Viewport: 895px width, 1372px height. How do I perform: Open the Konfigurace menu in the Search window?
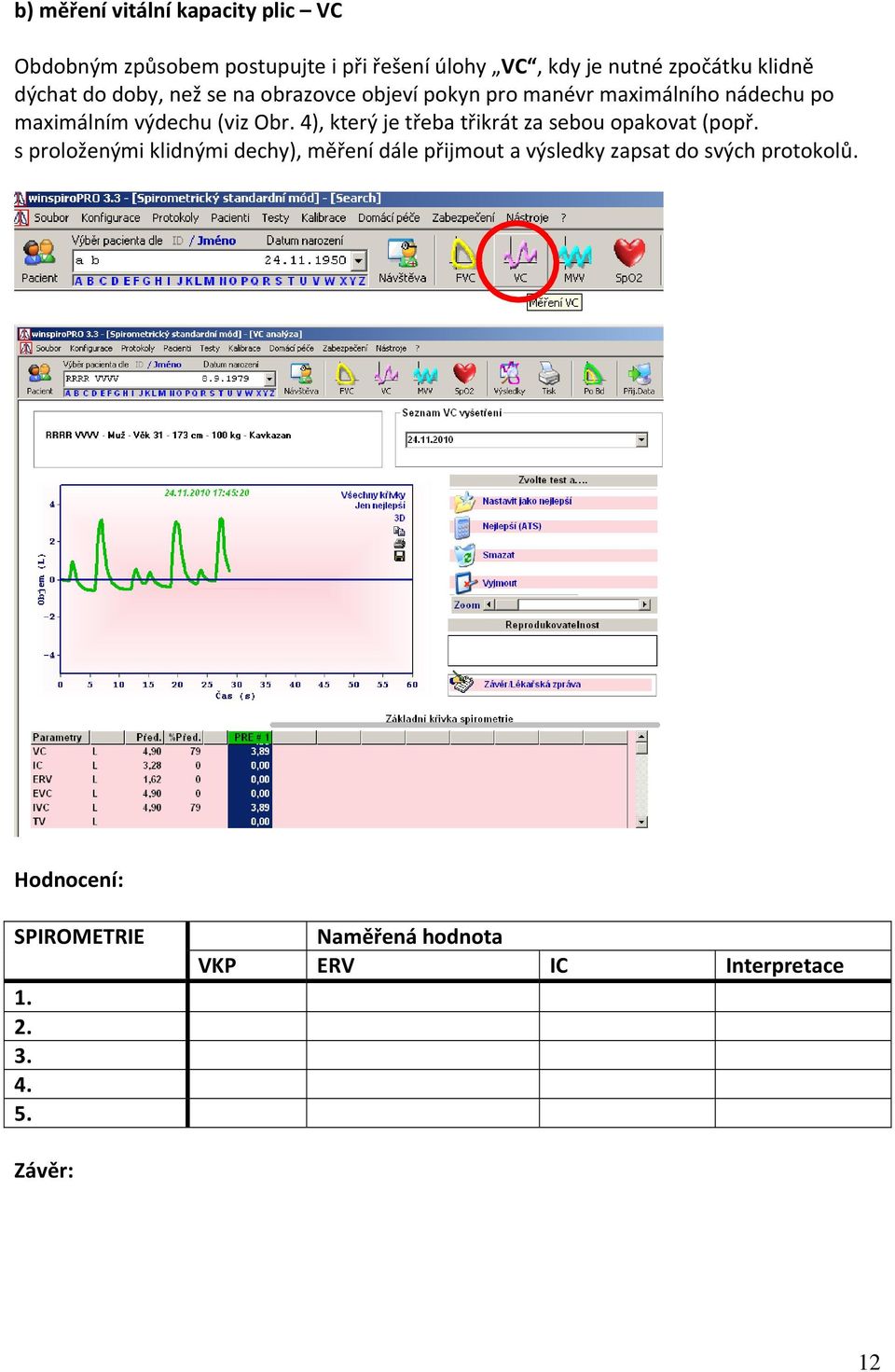[110, 218]
